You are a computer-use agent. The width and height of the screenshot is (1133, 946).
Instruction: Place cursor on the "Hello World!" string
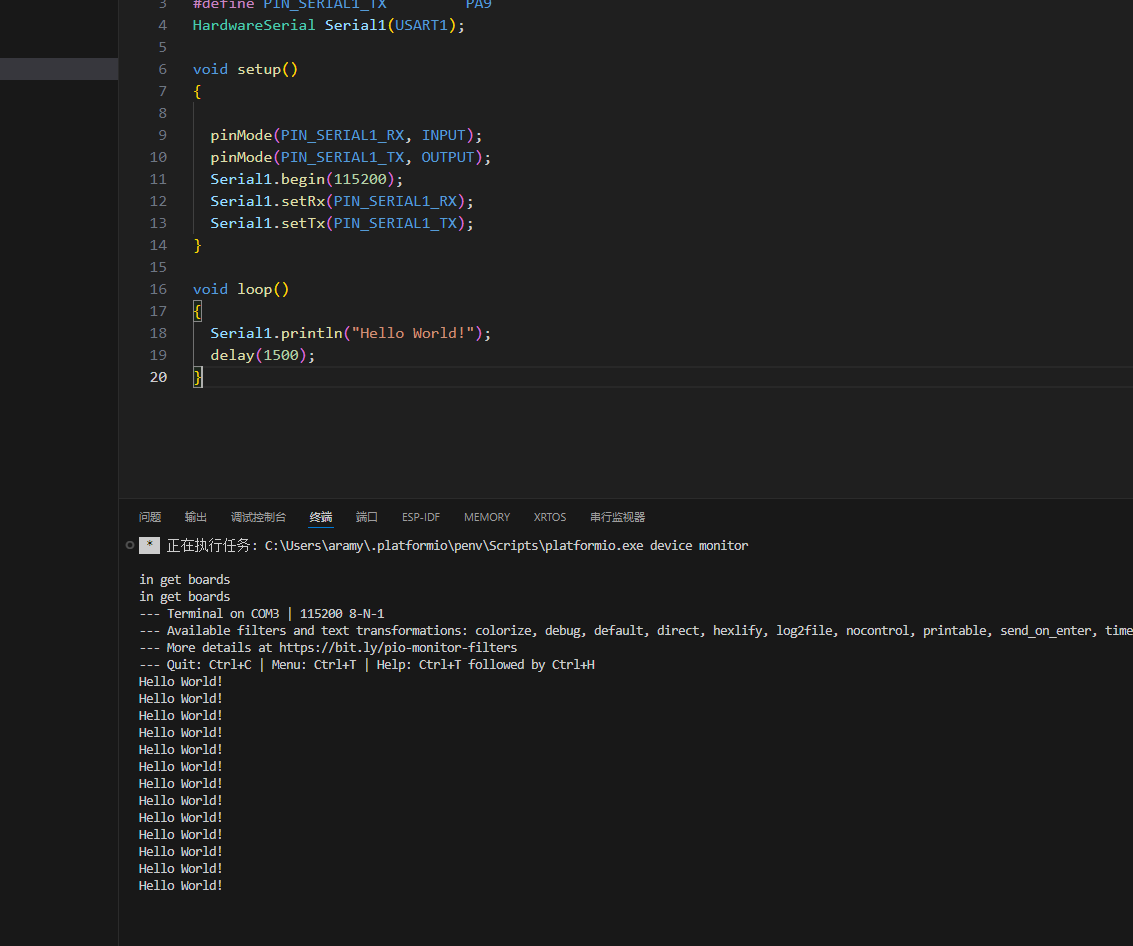[413, 333]
